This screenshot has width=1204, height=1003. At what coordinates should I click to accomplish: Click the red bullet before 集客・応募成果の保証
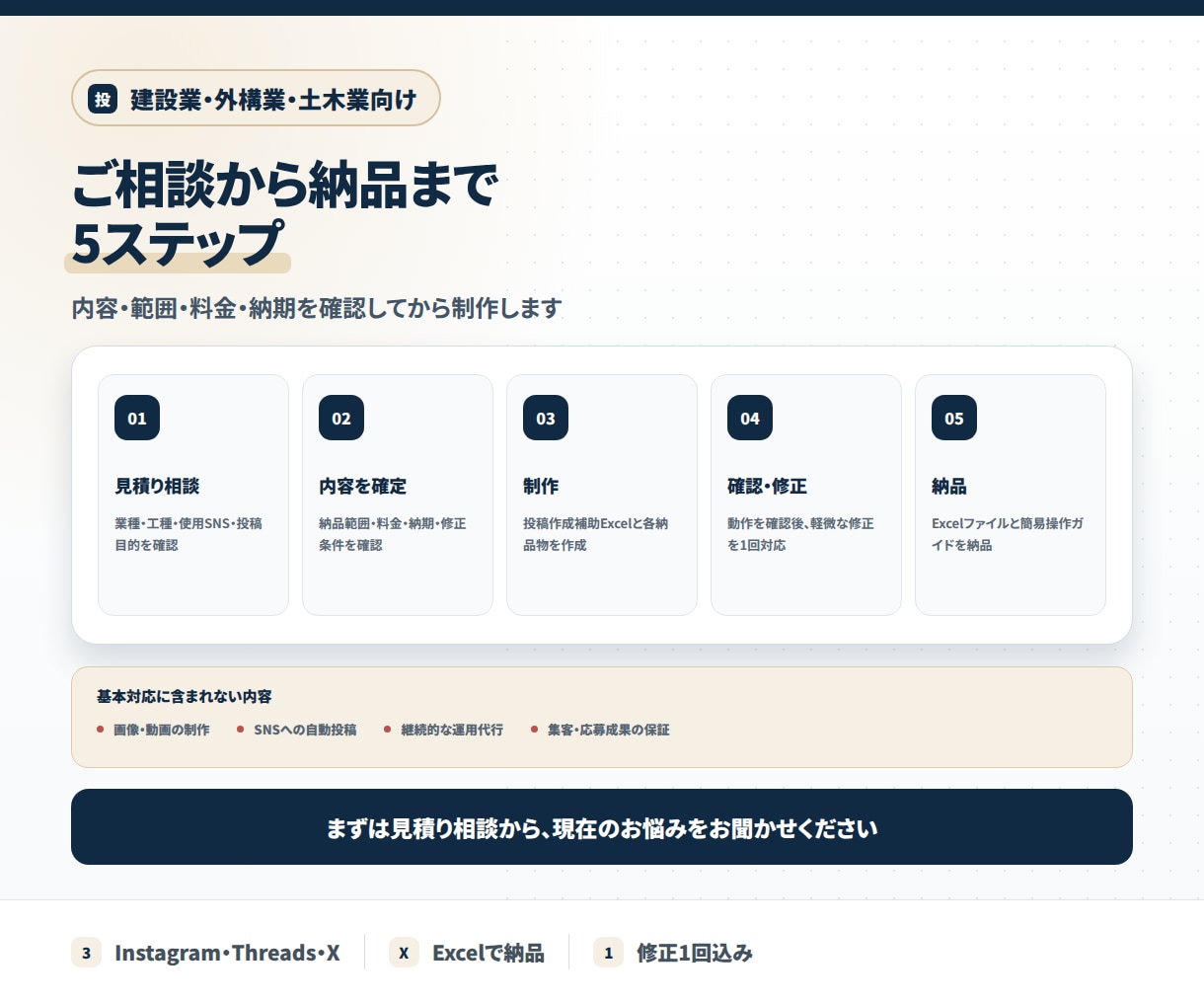(x=535, y=730)
